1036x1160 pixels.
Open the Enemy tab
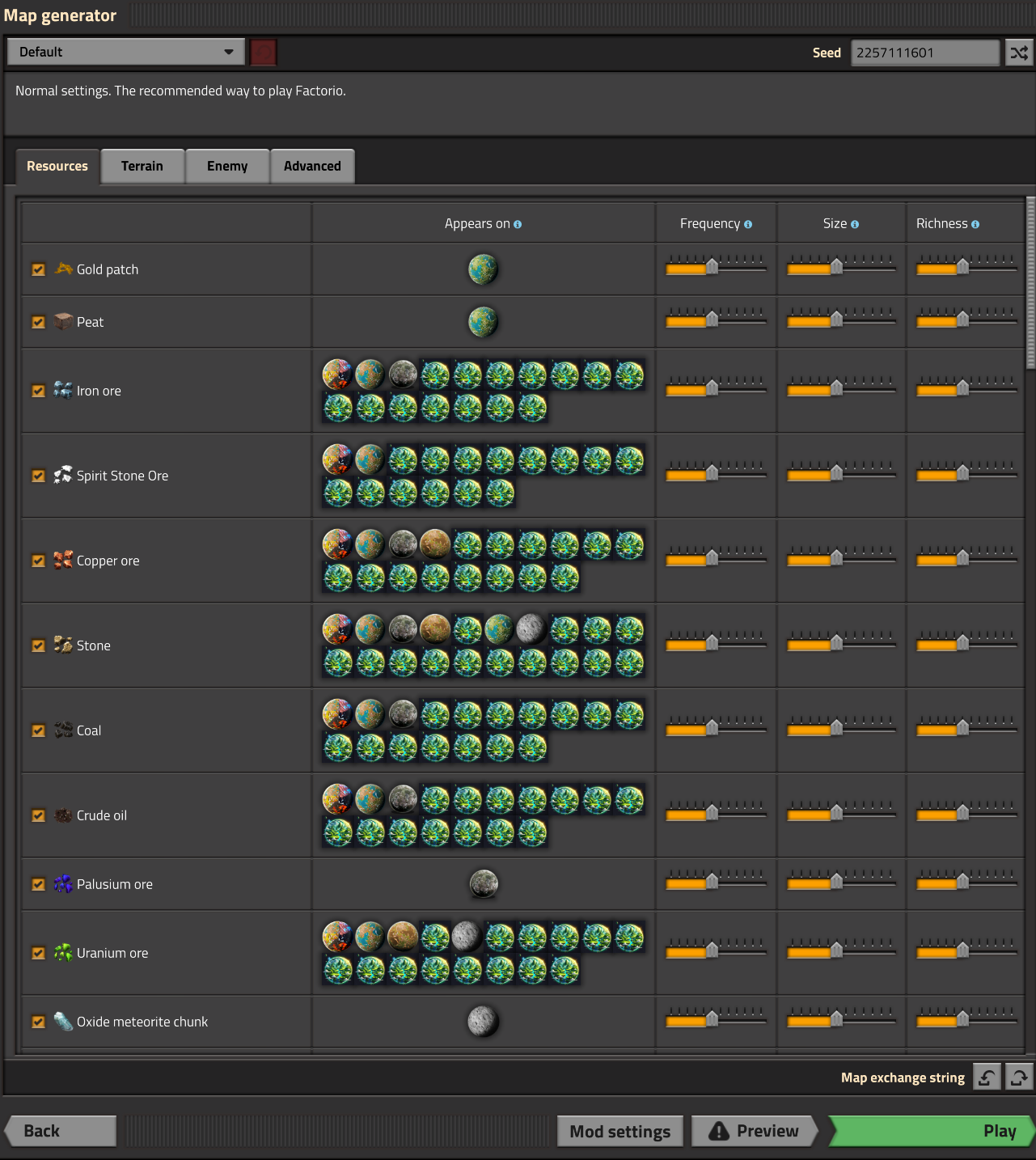pyautogui.click(x=227, y=167)
